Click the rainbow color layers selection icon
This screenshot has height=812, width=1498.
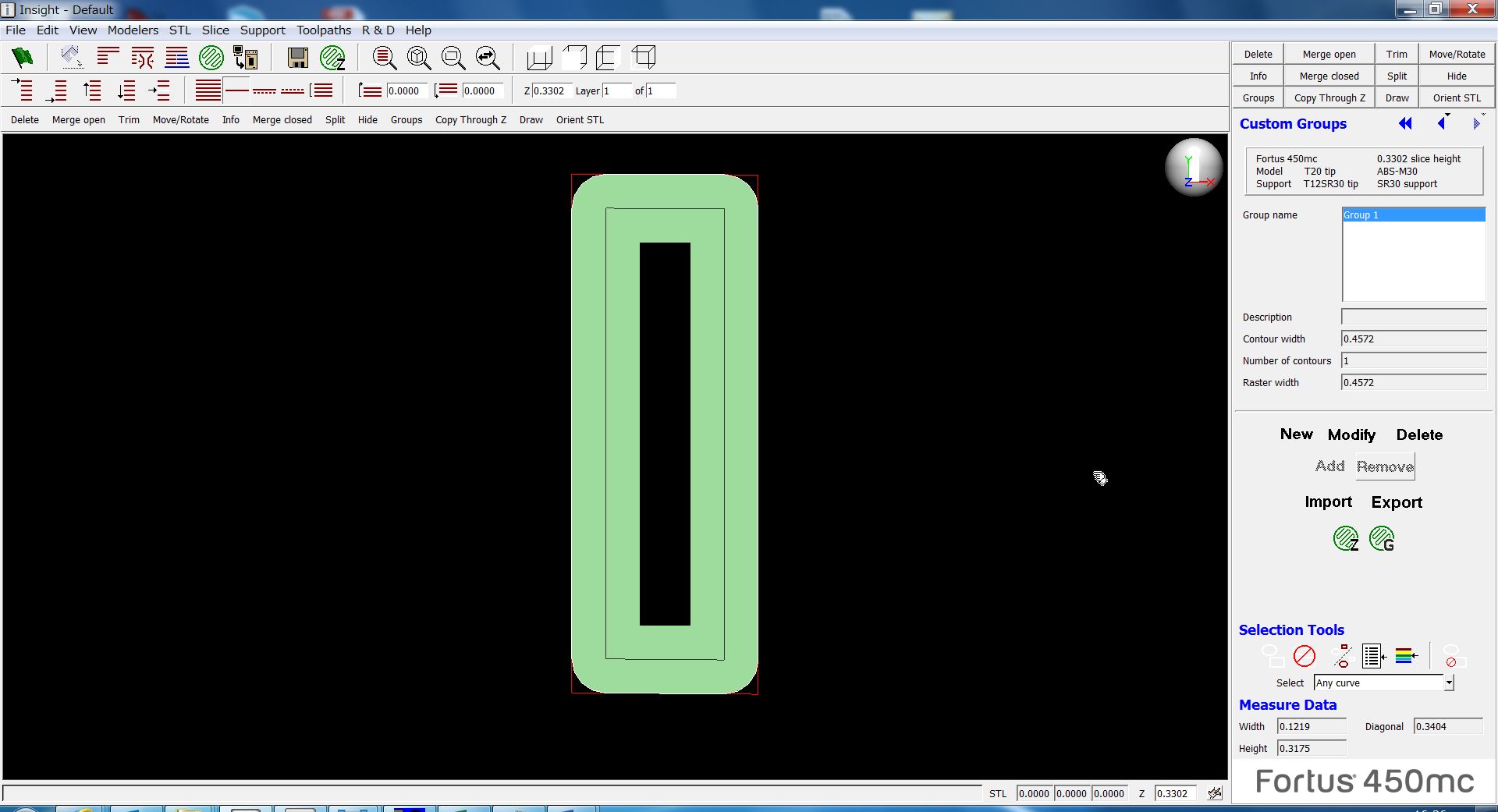[x=1406, y=656]
